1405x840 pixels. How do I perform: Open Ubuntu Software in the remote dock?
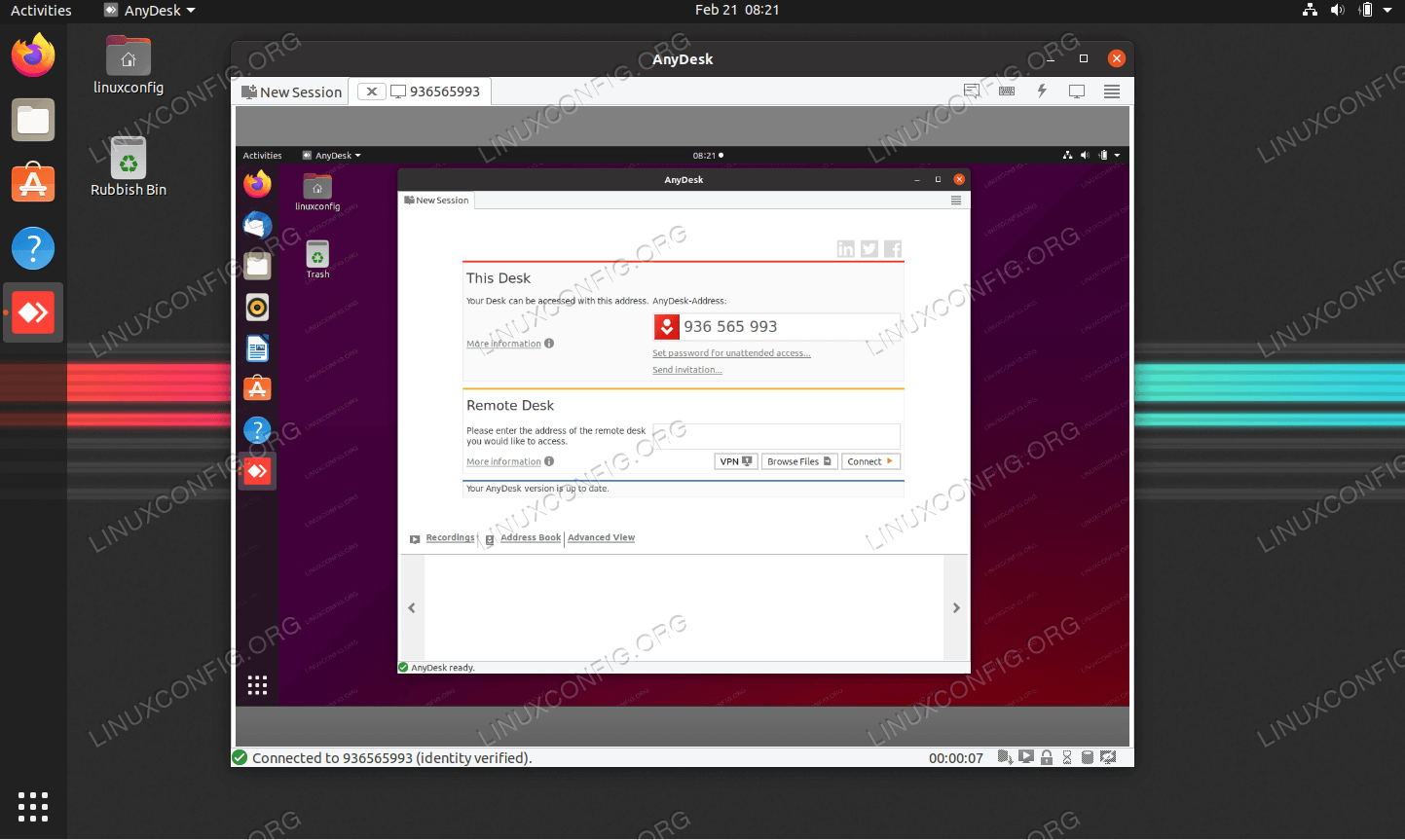[x=257, y=388]
